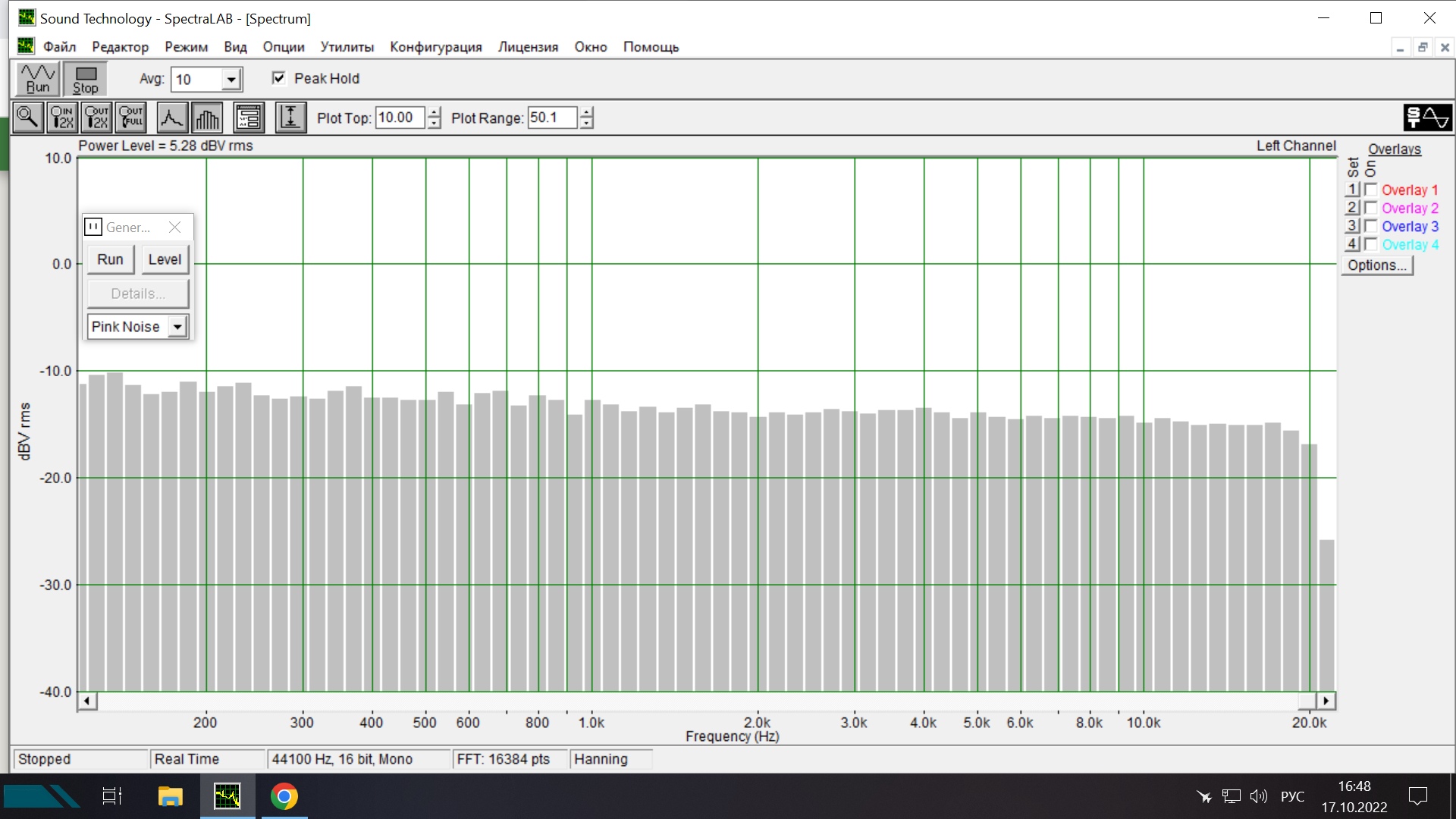Screen dimensions: 1456x819
Task: Open the Утилиты menu
Action: click(x=347, y=47)
